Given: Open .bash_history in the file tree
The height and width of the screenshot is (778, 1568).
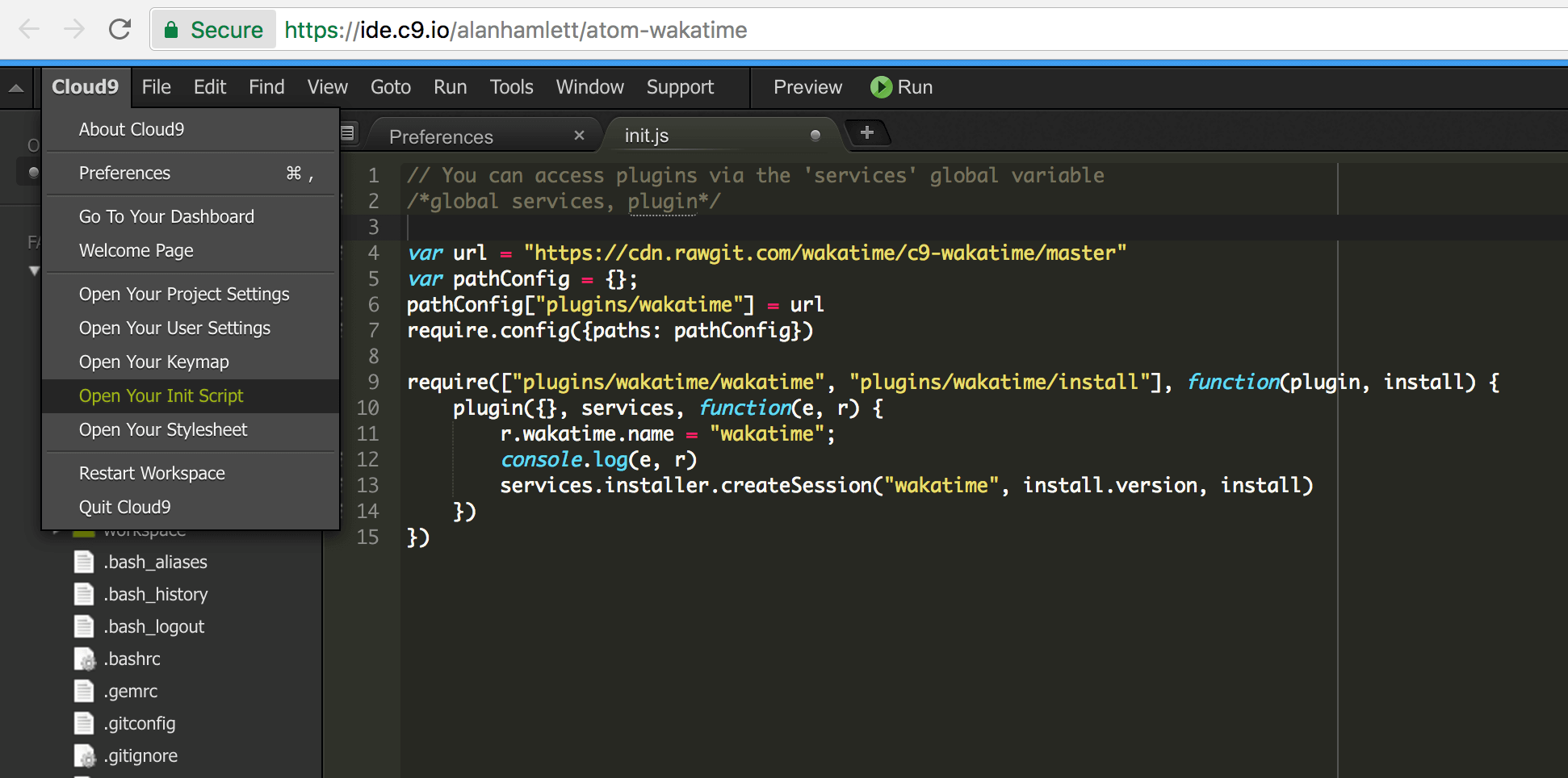Looking at the screenshot, I should [156, 595].
